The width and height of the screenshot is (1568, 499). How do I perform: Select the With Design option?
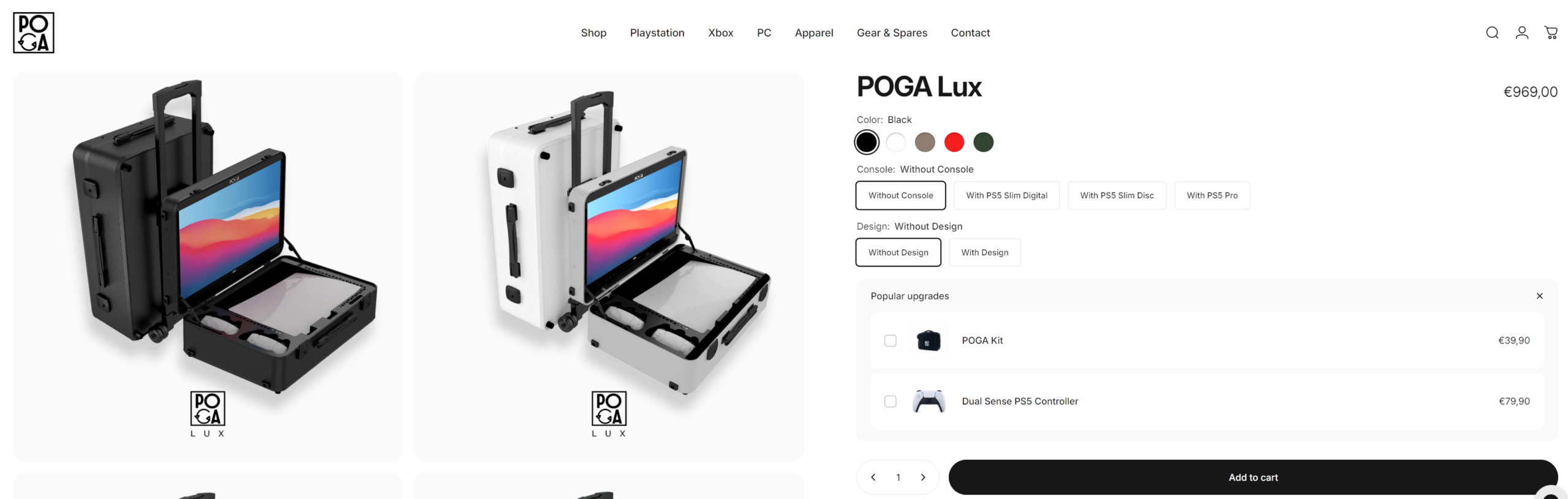click(x=984, y=253)
